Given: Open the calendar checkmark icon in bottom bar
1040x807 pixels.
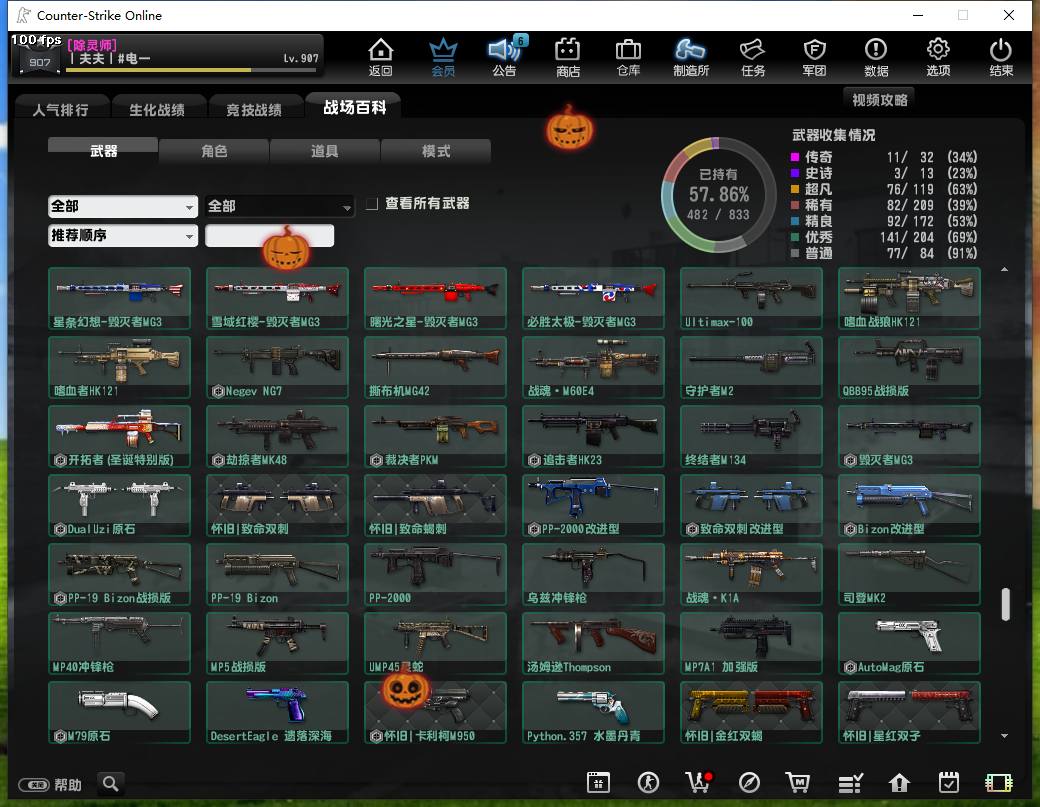Looking at the screenshot, I should 948,783.
